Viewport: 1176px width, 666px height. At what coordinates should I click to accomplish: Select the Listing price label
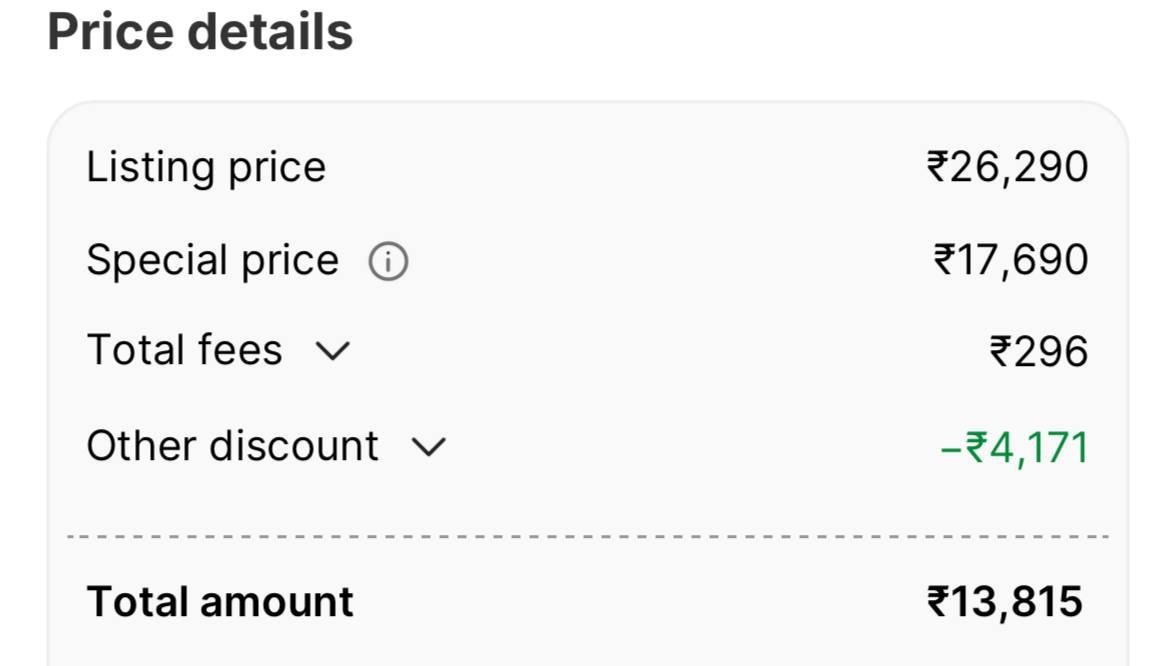tap(206, 167)
